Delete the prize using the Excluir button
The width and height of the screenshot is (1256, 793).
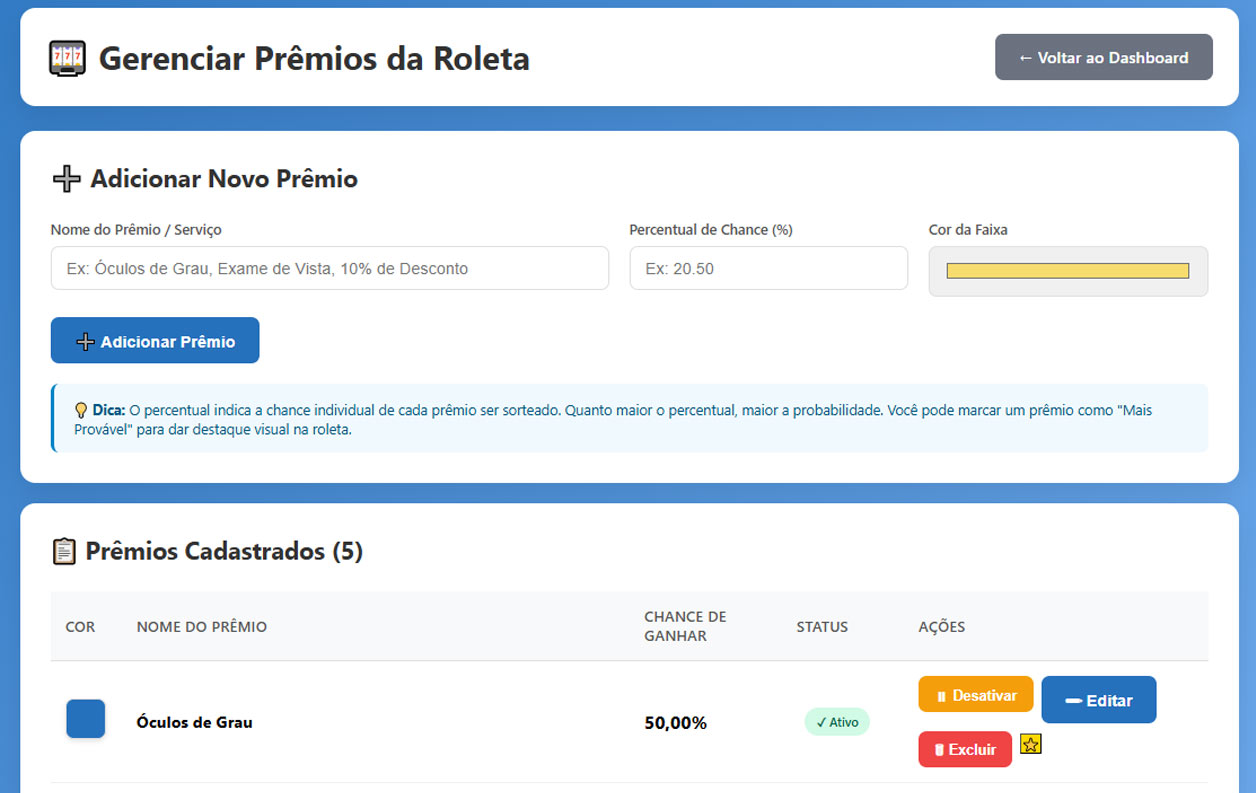pos(964,749)
